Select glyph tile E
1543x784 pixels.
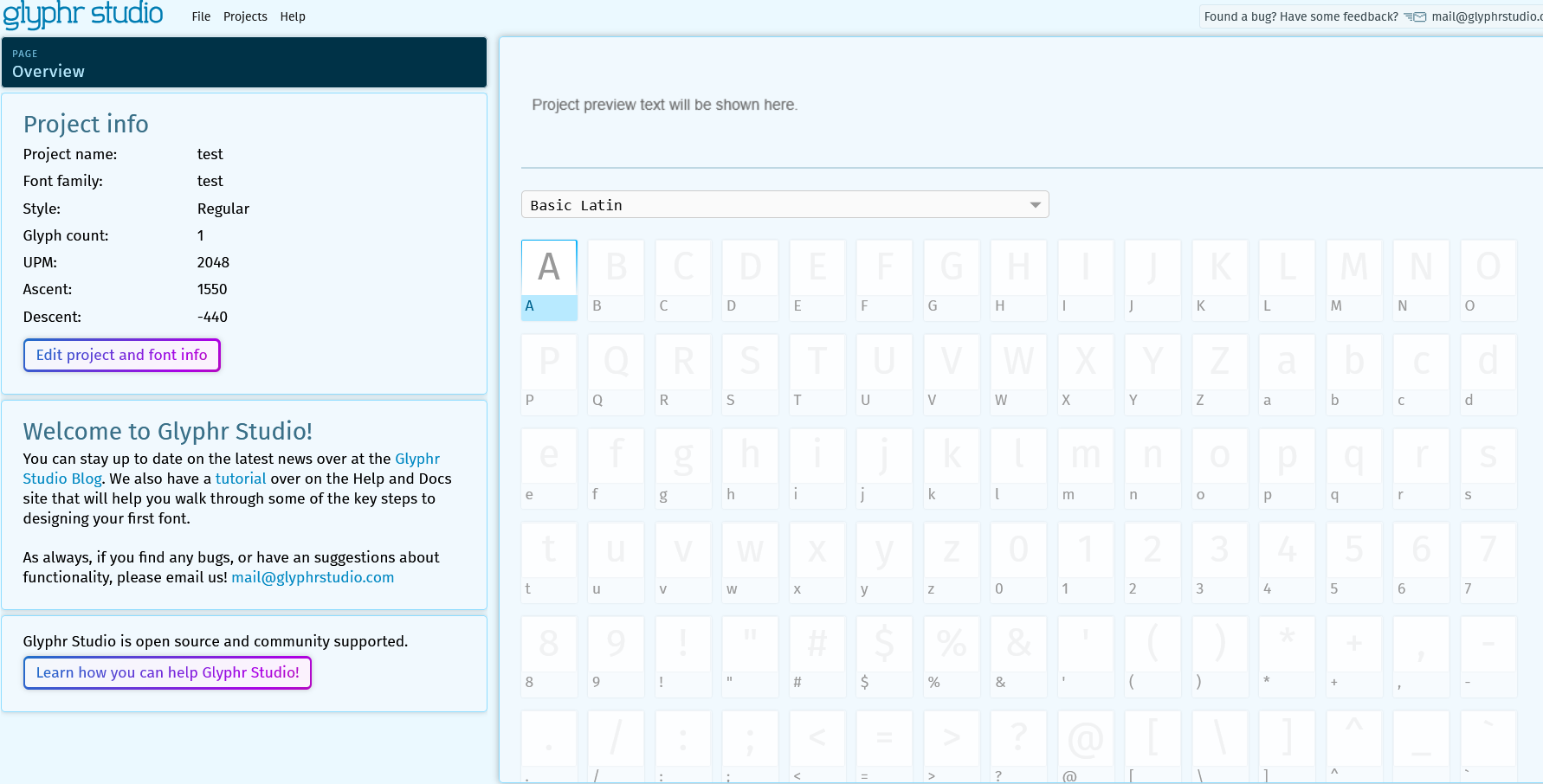pos(817,280)
